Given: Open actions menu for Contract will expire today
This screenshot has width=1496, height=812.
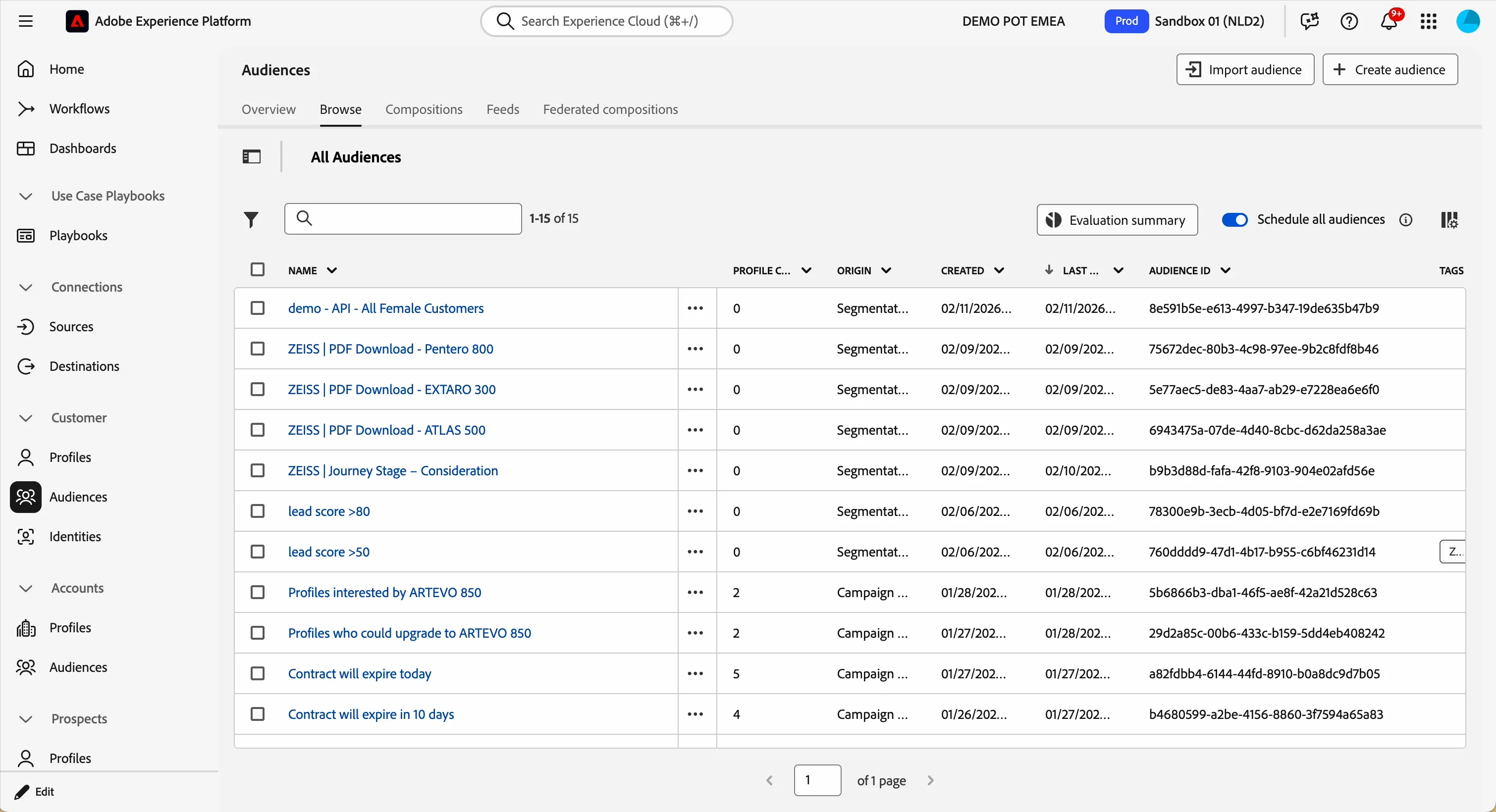Looking at the screenshot, I should [695, 674].
